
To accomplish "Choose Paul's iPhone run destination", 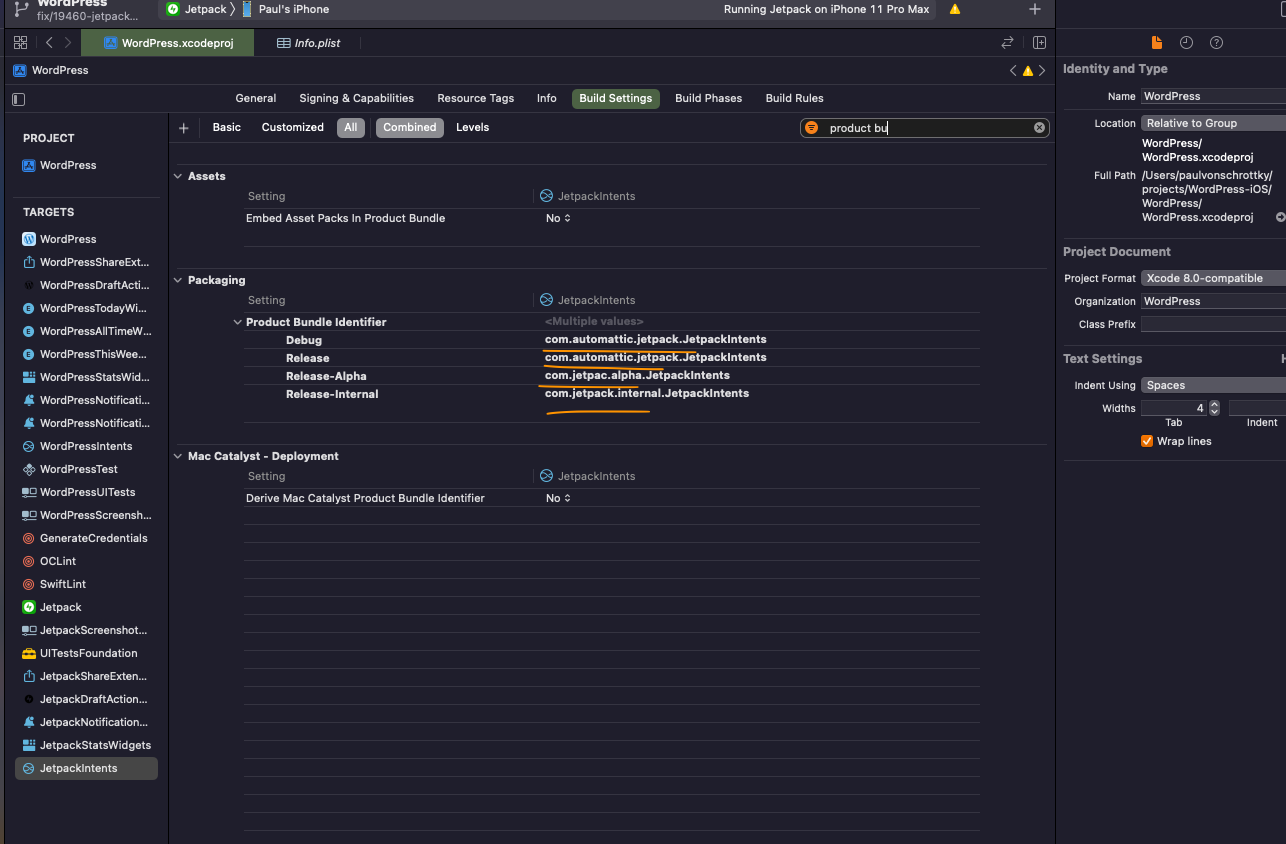I will pos(285,9).
